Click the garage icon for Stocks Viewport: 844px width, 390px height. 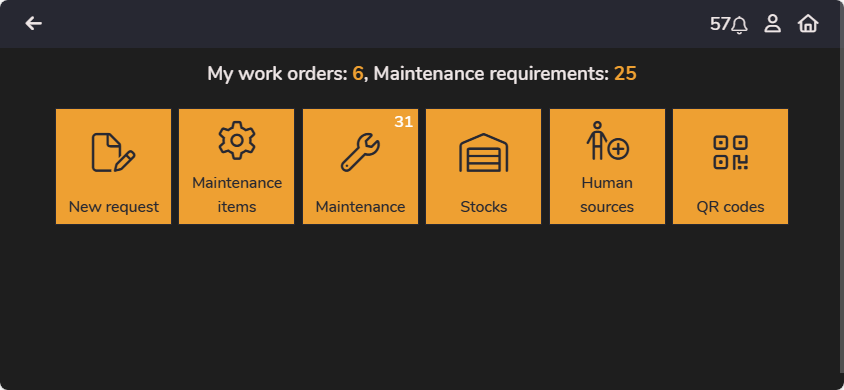(x=483, y=153)
